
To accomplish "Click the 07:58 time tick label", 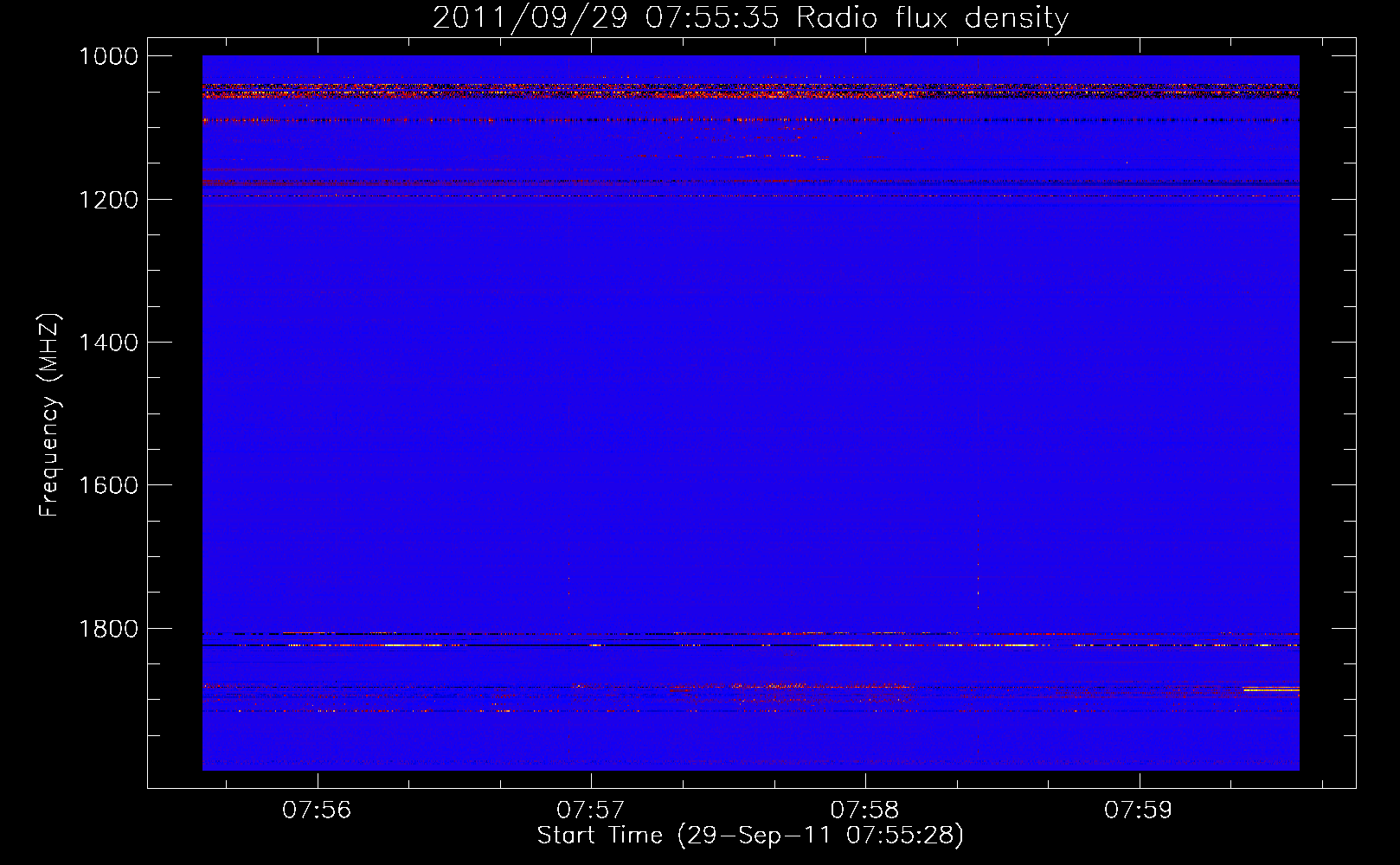I will click(x=864, y=811).
